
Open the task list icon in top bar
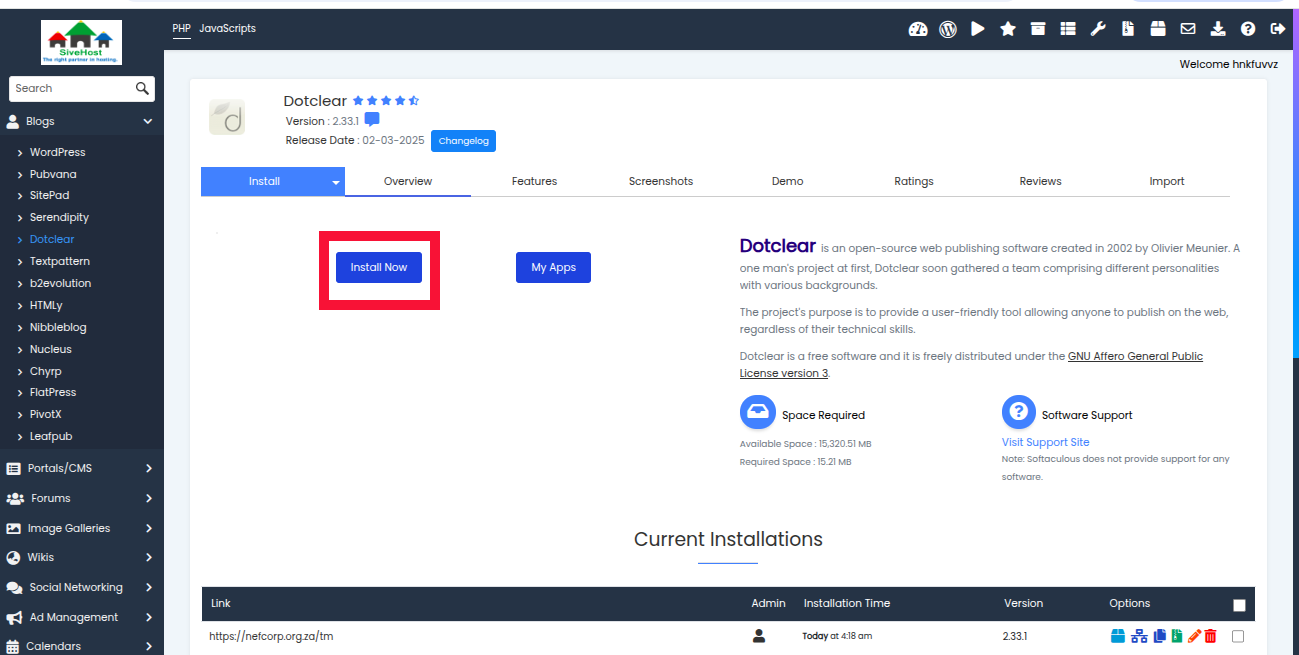coord(1068,29)
